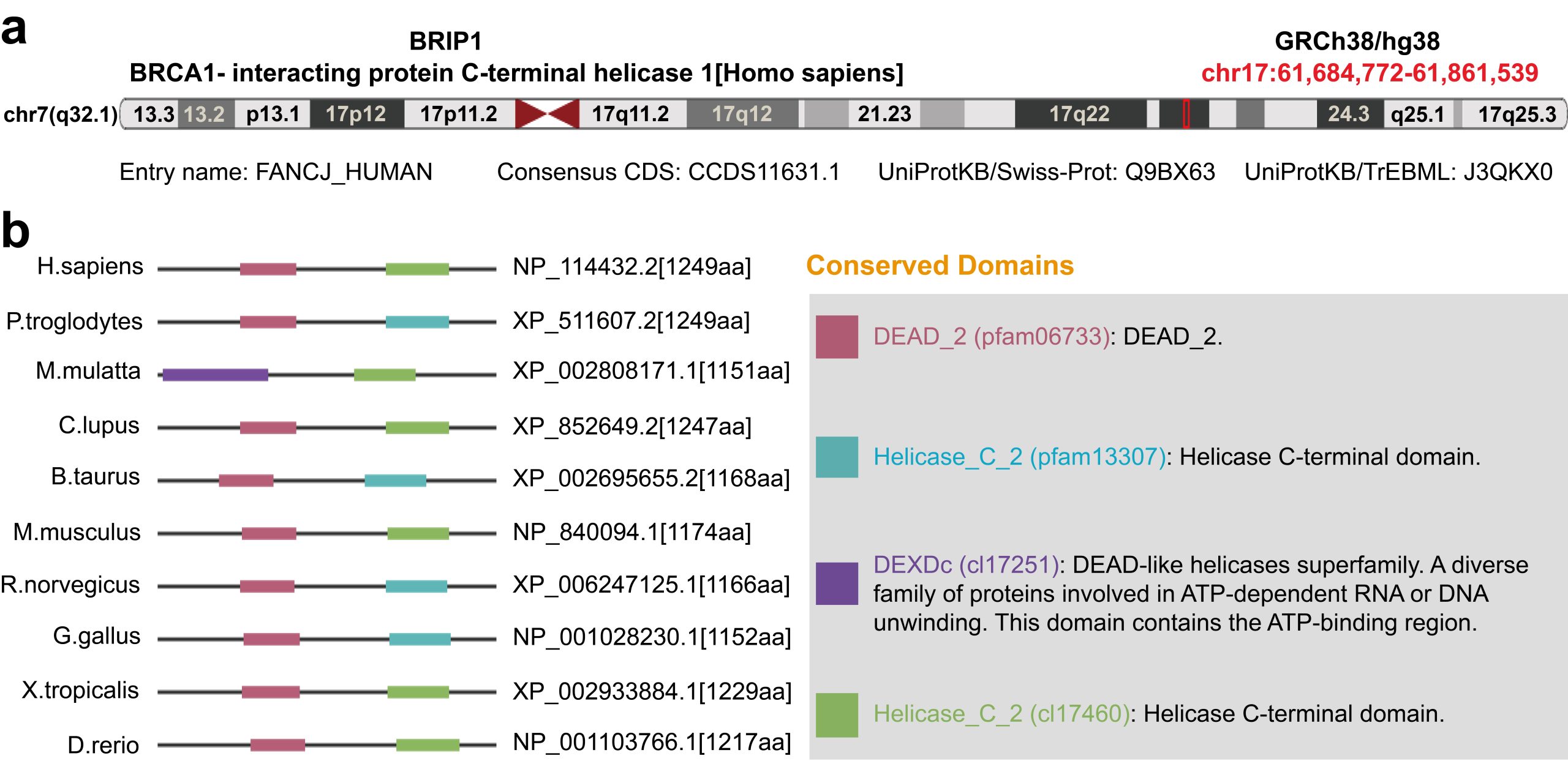Click the red position marker on the ideogram
This screenshot has height=761, width=1568.
click(x=1186, y=114)
